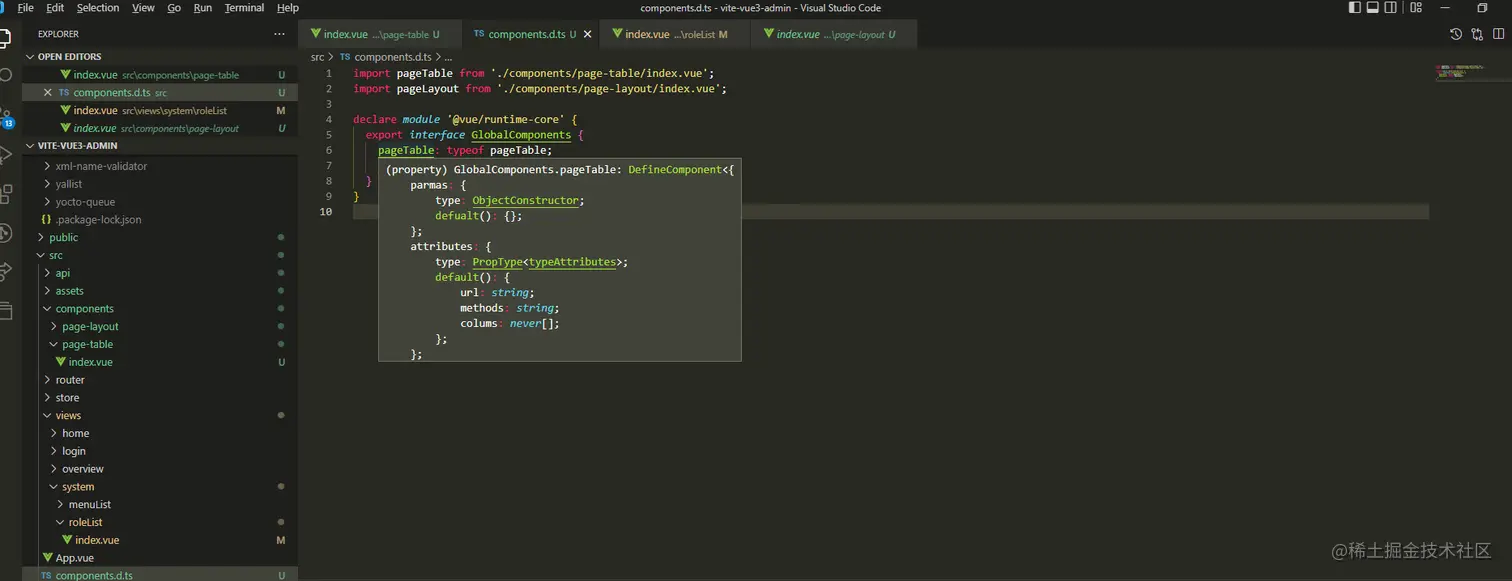Collapse the views folder
Screen dimensions: 1512x581
(160, 415)
